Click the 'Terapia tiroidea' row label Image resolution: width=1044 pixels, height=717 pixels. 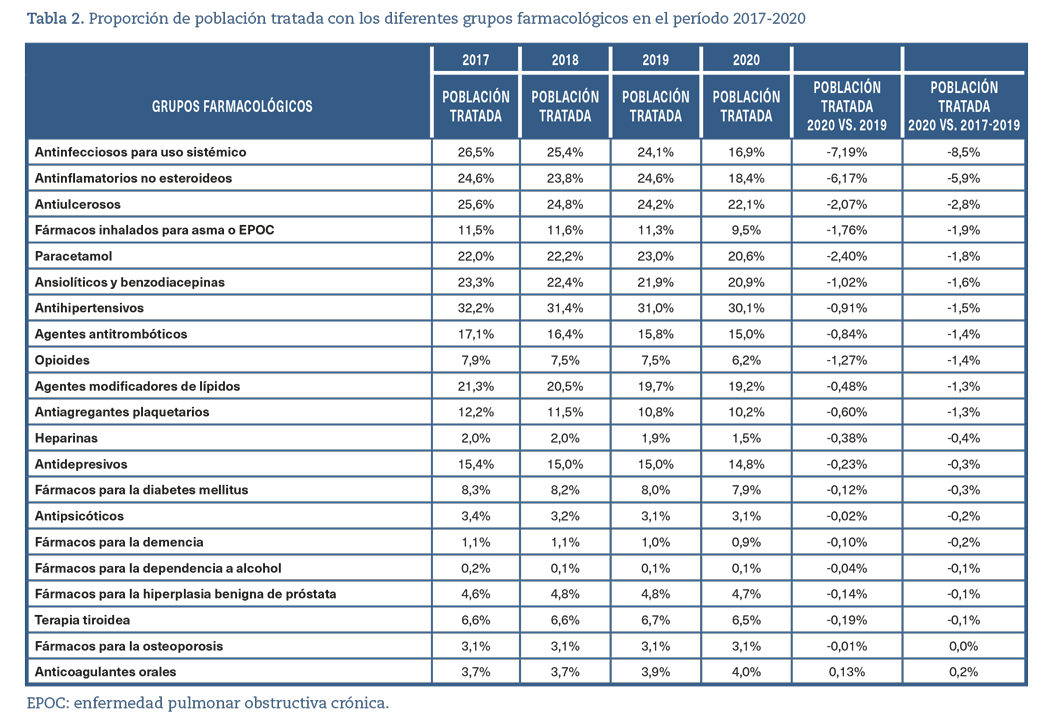click(83, 620)
